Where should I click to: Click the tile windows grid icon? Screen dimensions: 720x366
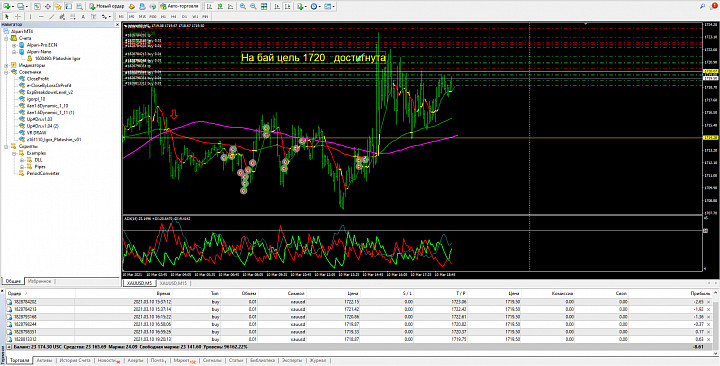264,6
